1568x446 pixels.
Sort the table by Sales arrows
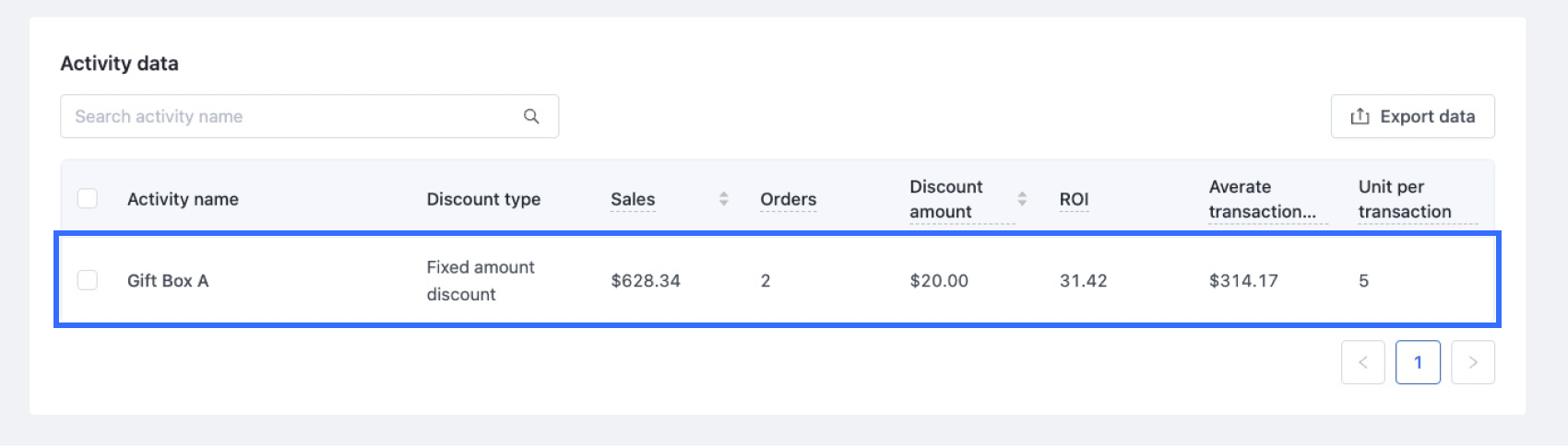click(724, 199)
